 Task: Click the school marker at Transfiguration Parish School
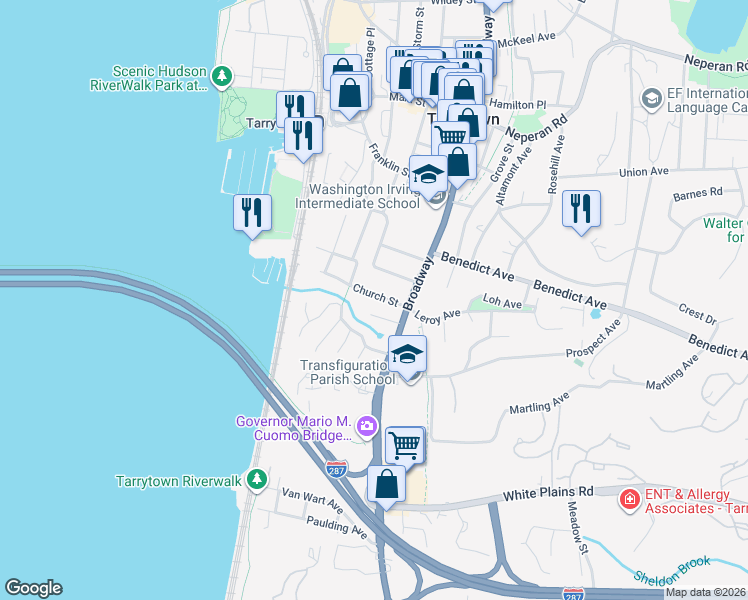(x=407, y=358)
